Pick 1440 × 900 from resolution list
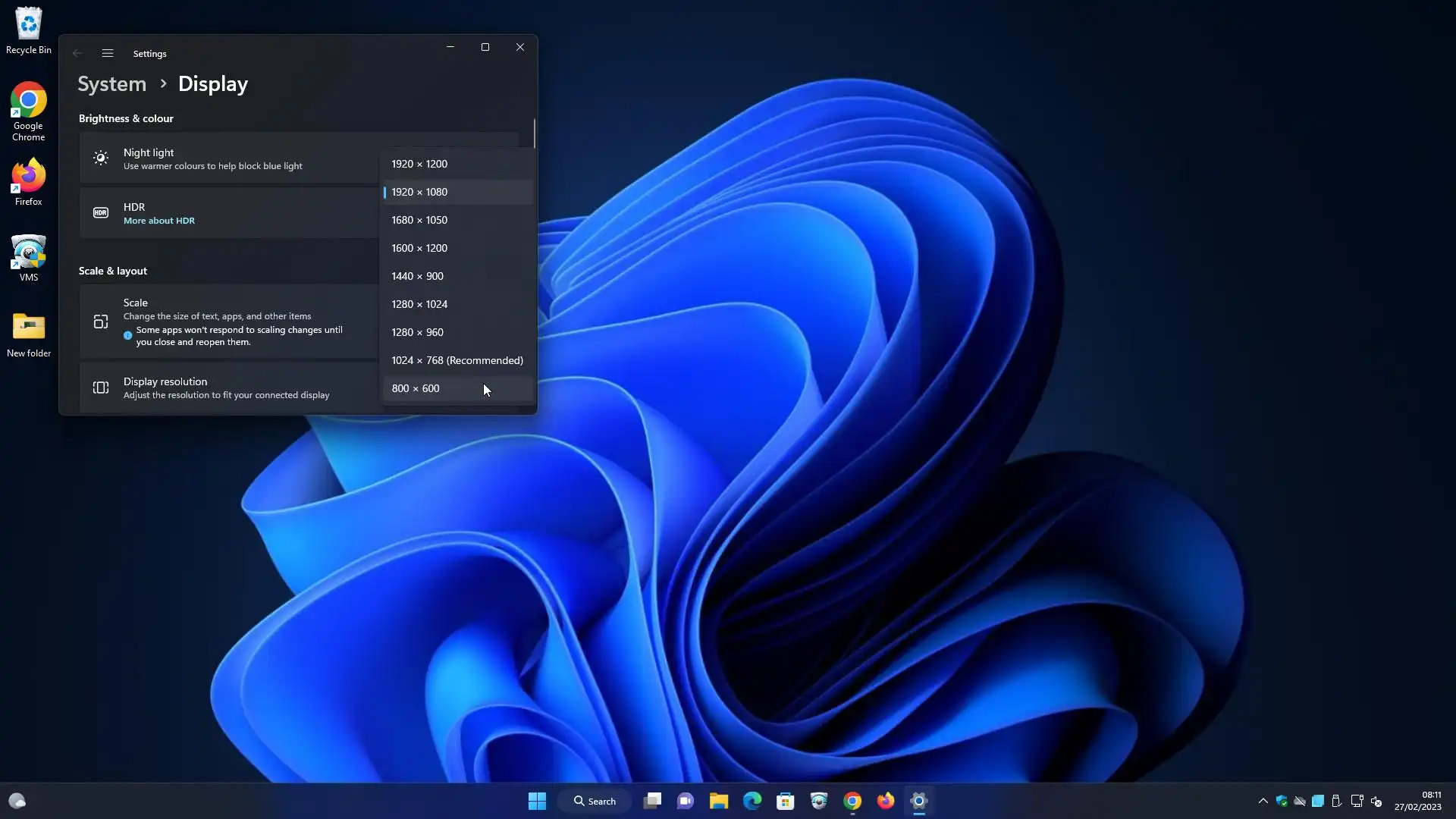1456x819 pixels. tap(417, 277)
